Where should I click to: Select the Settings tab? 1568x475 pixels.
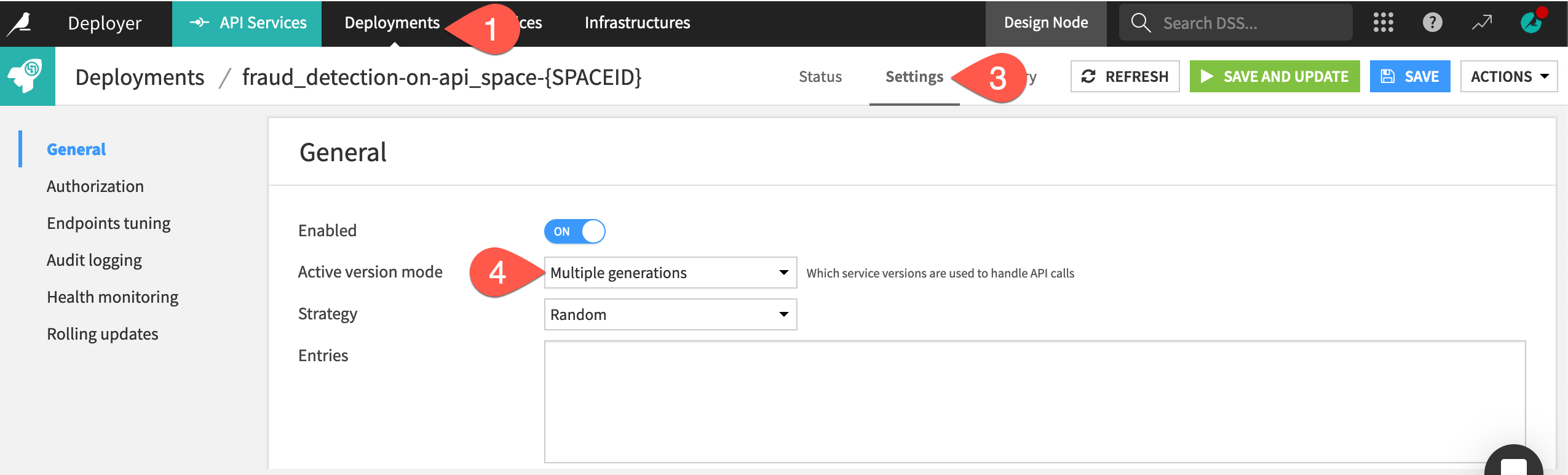(x=914, y=77)
